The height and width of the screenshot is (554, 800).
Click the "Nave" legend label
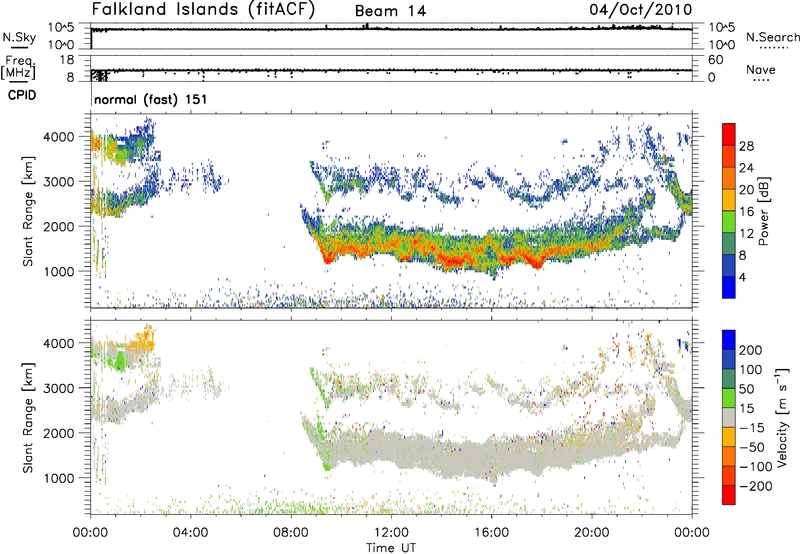click(761, 69)
